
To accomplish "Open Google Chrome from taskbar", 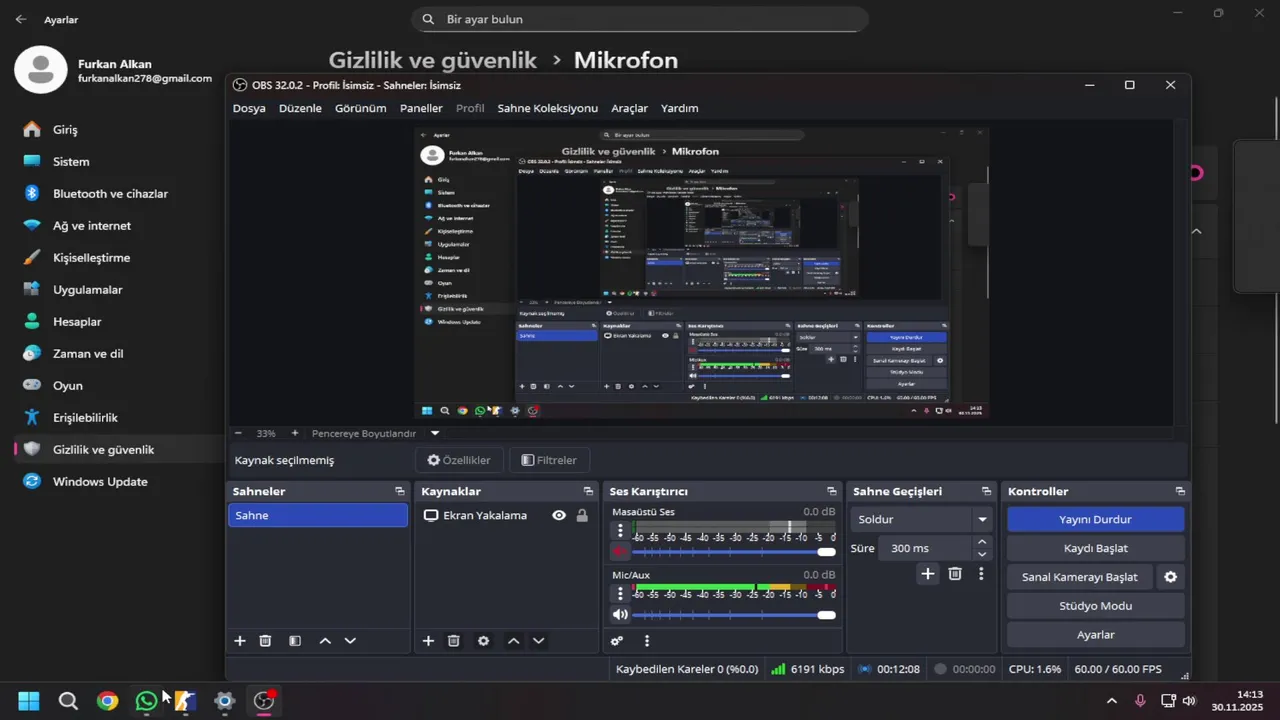I will (107, 701).
